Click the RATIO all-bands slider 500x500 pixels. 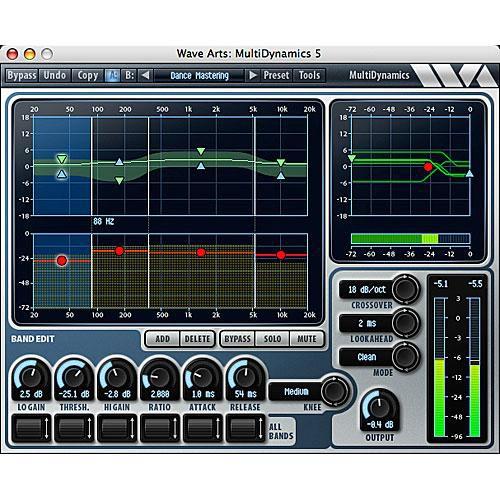pyautogui.click(x=160, y=428)
